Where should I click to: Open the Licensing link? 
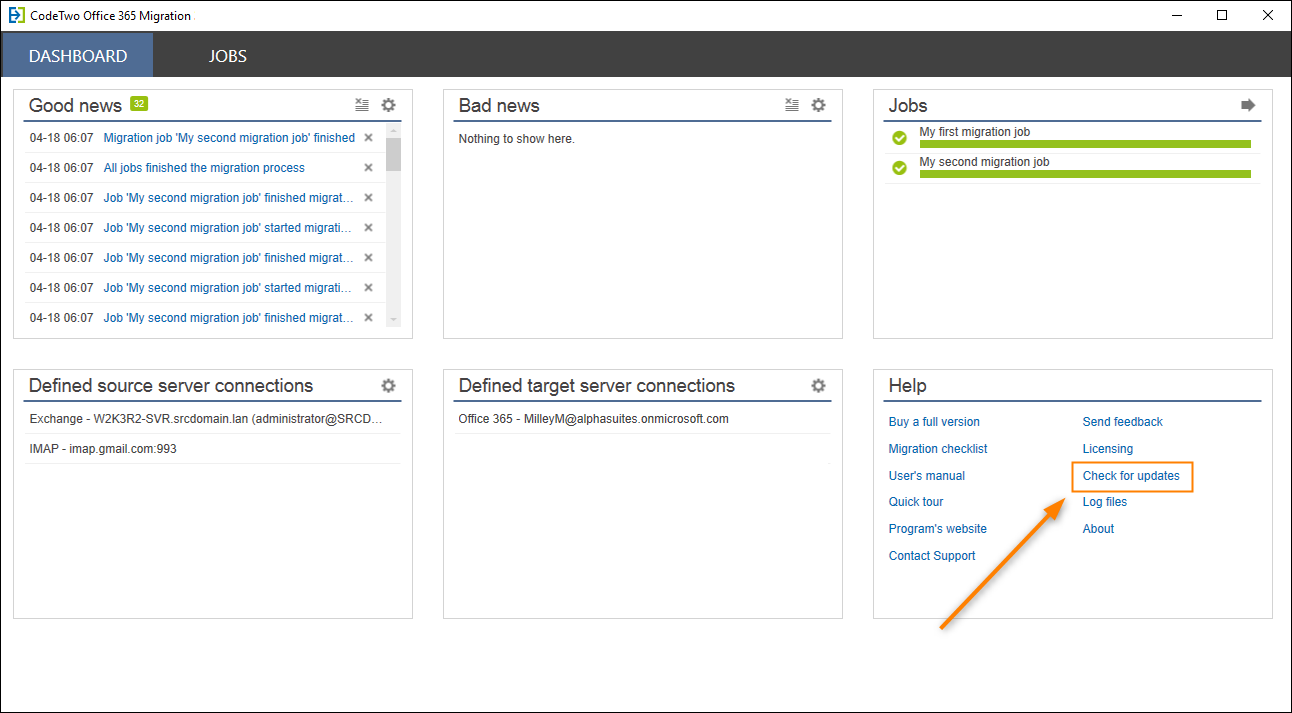tap(1108, 449)
